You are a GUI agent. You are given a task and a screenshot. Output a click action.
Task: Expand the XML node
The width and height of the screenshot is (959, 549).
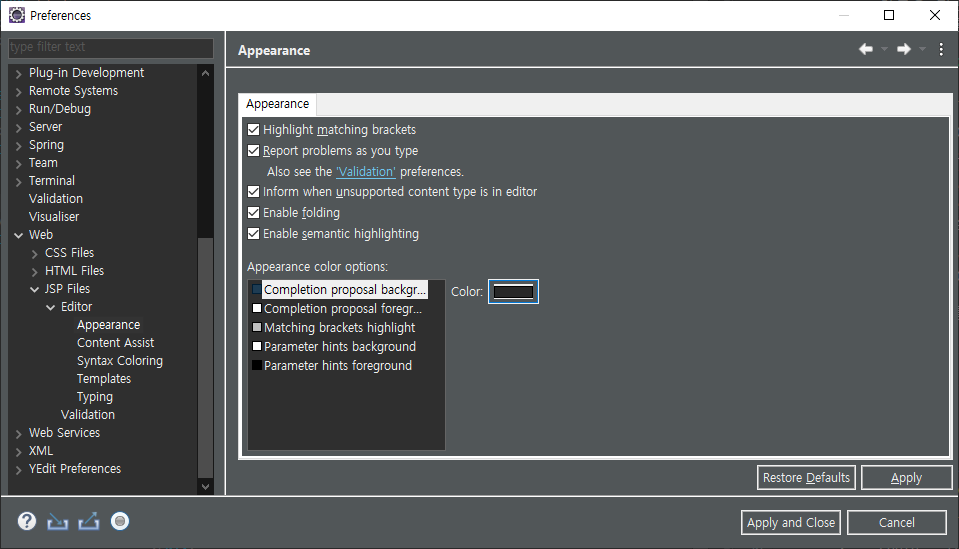[x=18, y=452]
